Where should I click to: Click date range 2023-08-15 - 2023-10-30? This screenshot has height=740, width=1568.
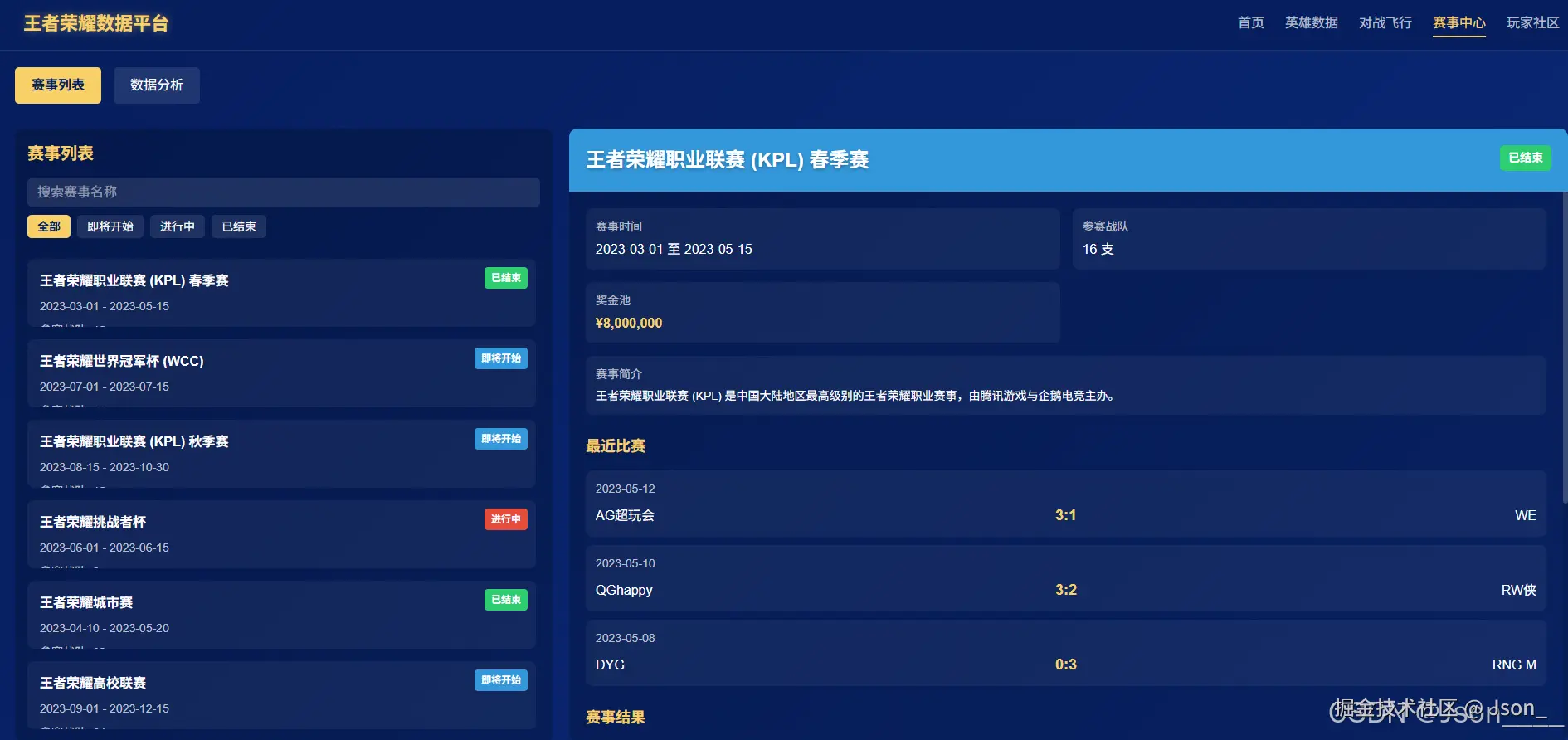point(105,467)
